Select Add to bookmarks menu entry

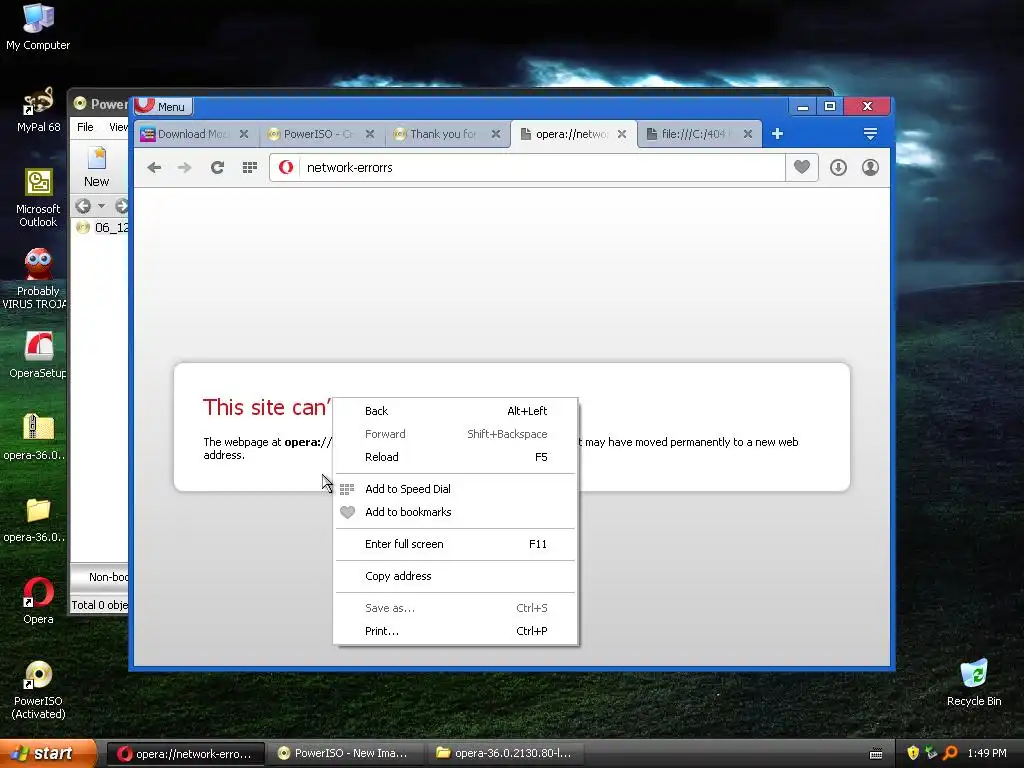(x=455, y=512)
